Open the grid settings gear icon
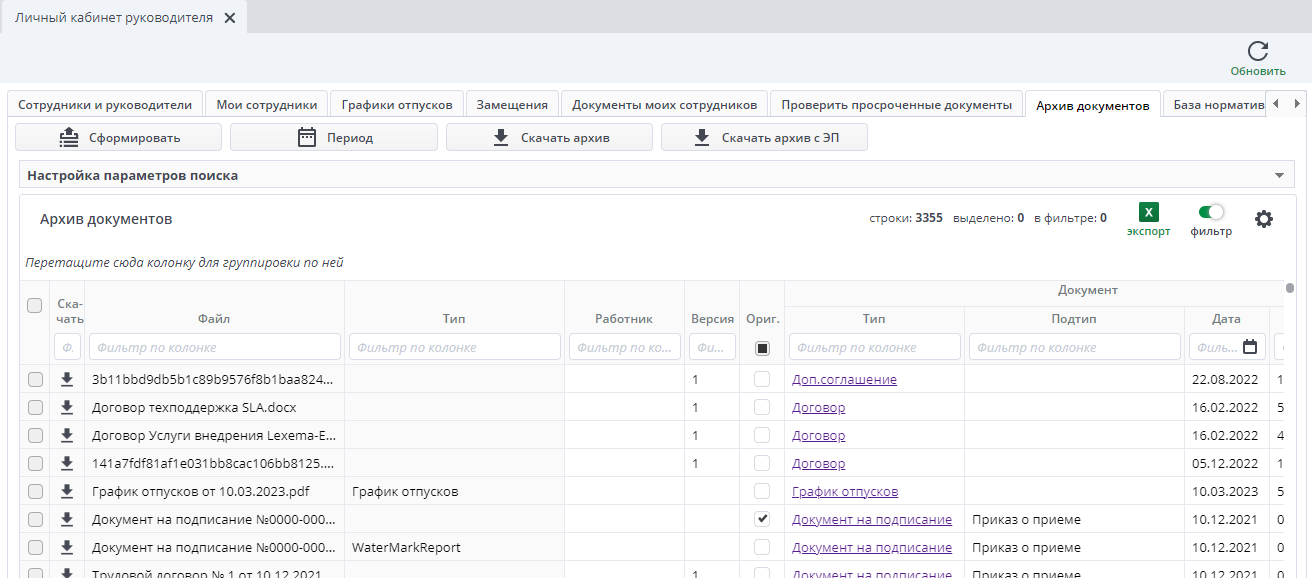This screenshot has width=1312, height=578. click(x=1264, y=219)
